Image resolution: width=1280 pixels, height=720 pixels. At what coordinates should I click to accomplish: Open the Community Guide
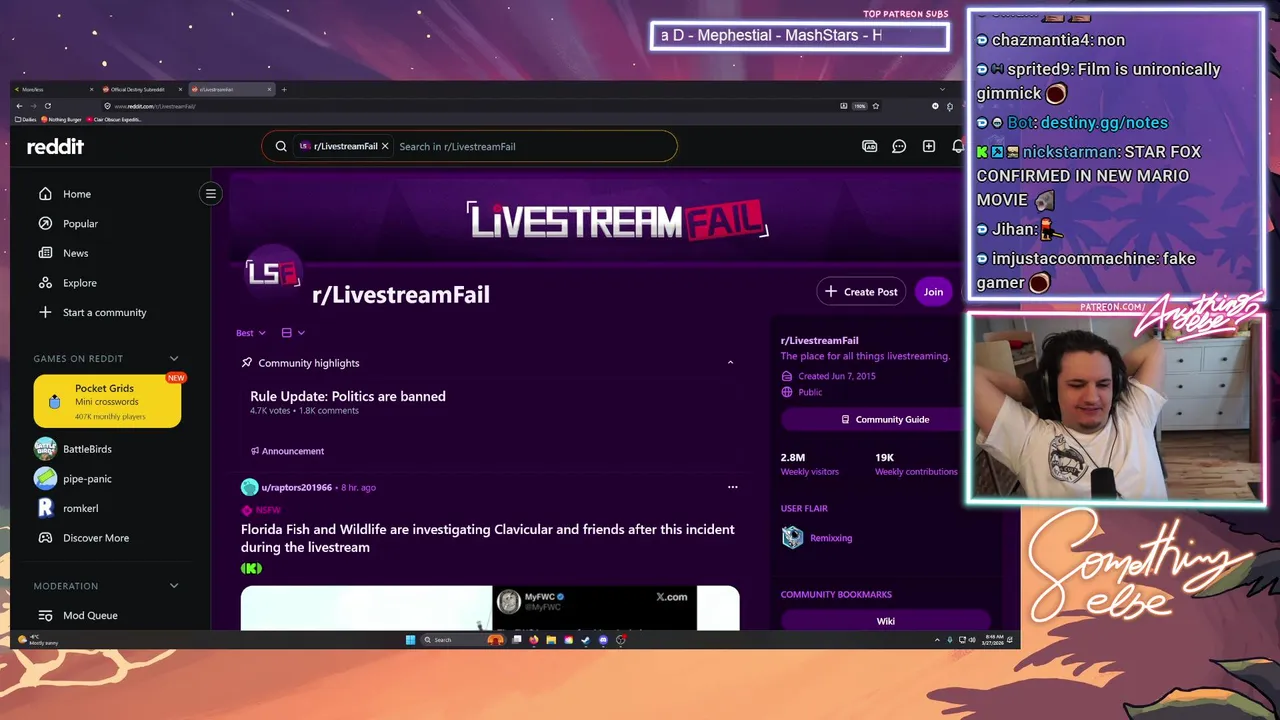[x=886, y=420]
